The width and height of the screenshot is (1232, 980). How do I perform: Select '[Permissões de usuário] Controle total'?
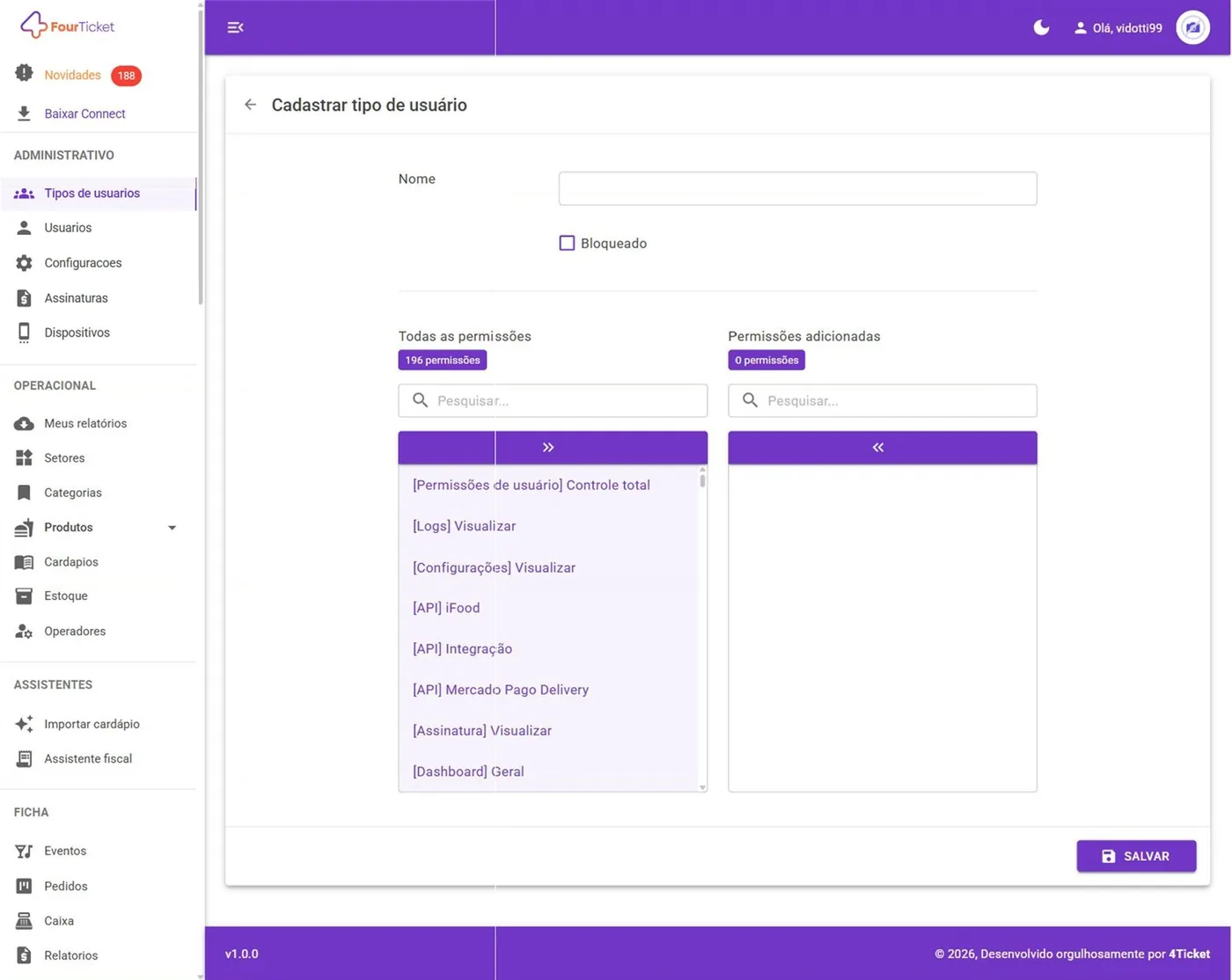tap(532, 485)
